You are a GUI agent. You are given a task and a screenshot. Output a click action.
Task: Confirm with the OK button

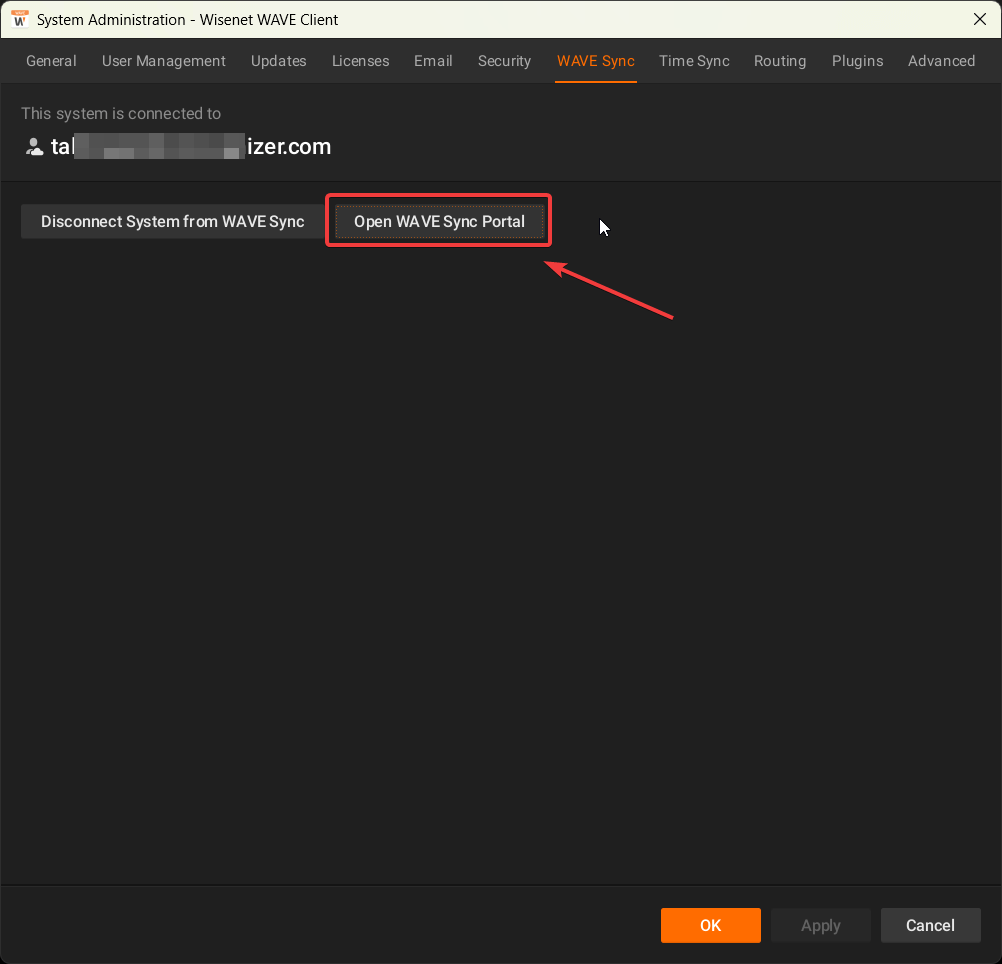pos(711,925)
